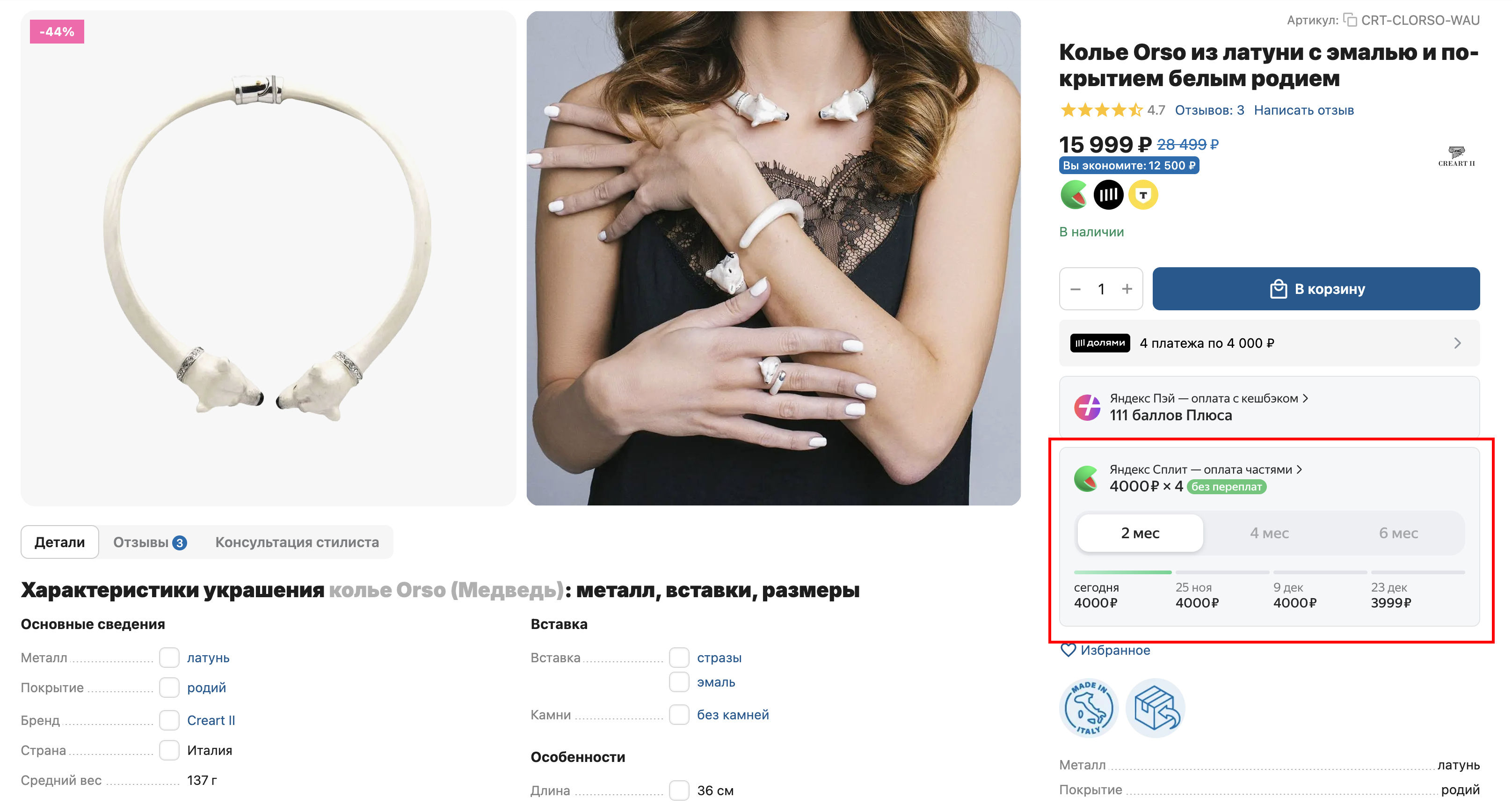Click the package return badge icon
1512x805 pixels.
click(x=1155, y=708)
